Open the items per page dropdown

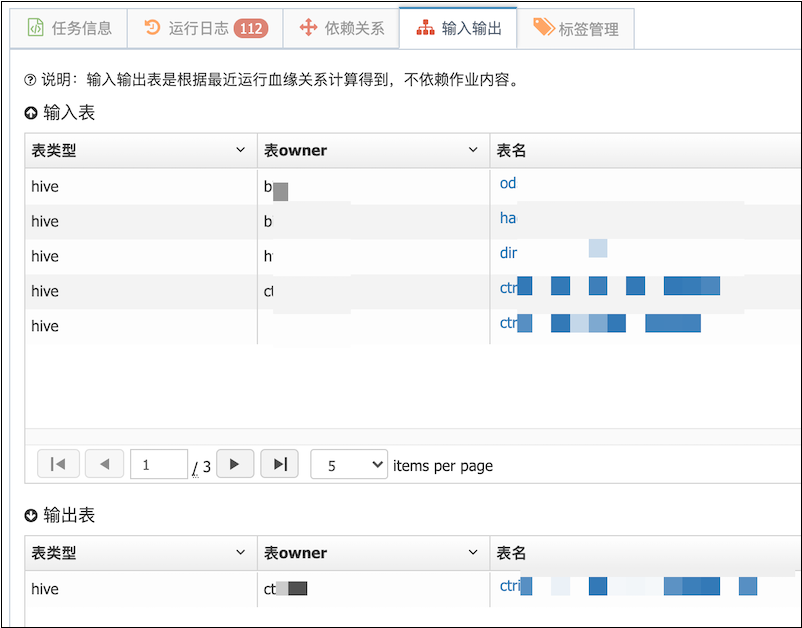pyautogui.click(x=349, y=464)
